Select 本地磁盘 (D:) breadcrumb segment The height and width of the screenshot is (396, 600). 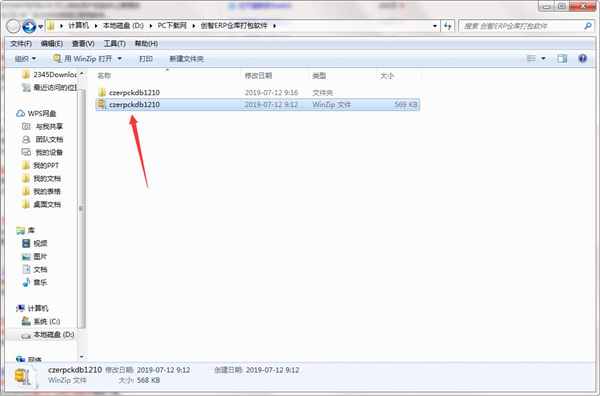tap(123, 26)
